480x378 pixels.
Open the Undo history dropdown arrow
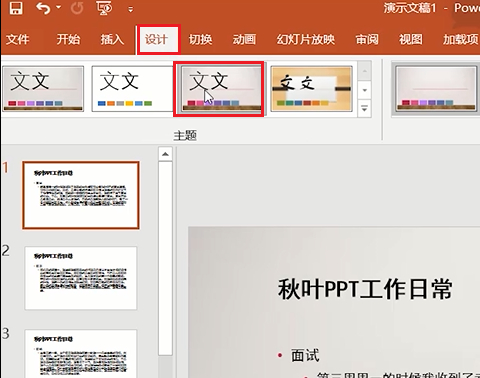click(59, 7)
